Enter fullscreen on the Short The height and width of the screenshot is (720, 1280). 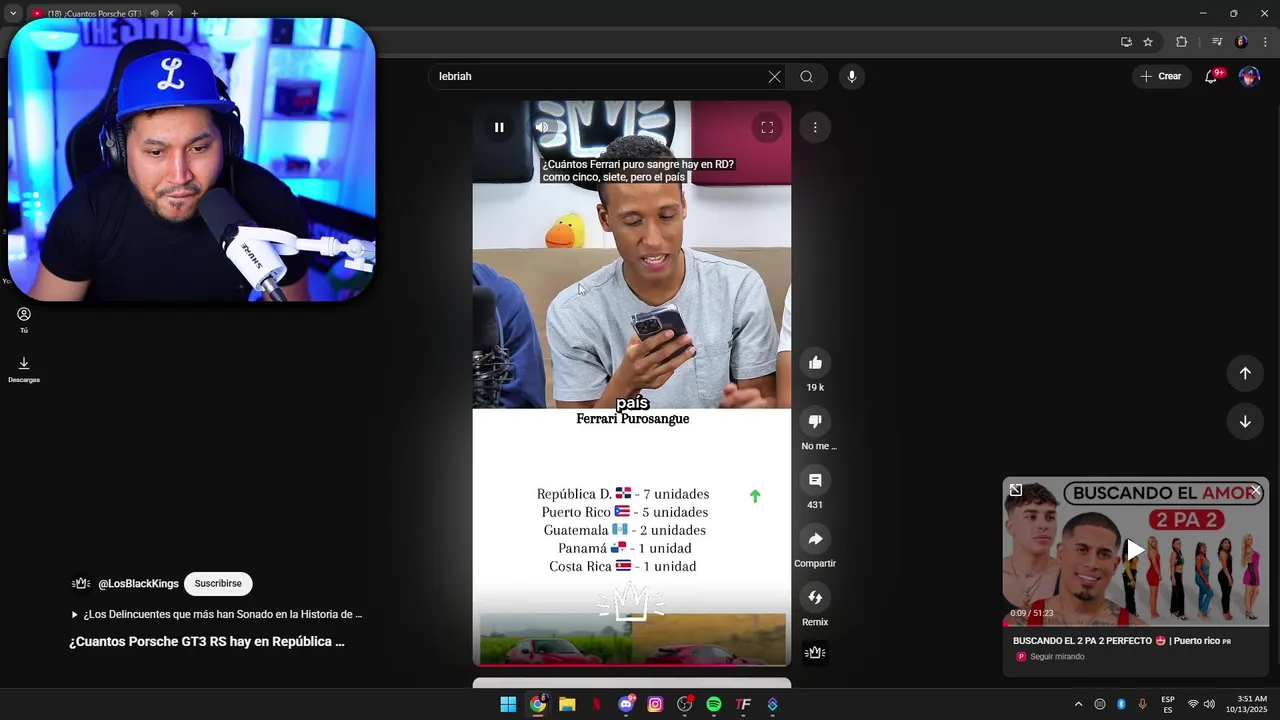(767, 127)
